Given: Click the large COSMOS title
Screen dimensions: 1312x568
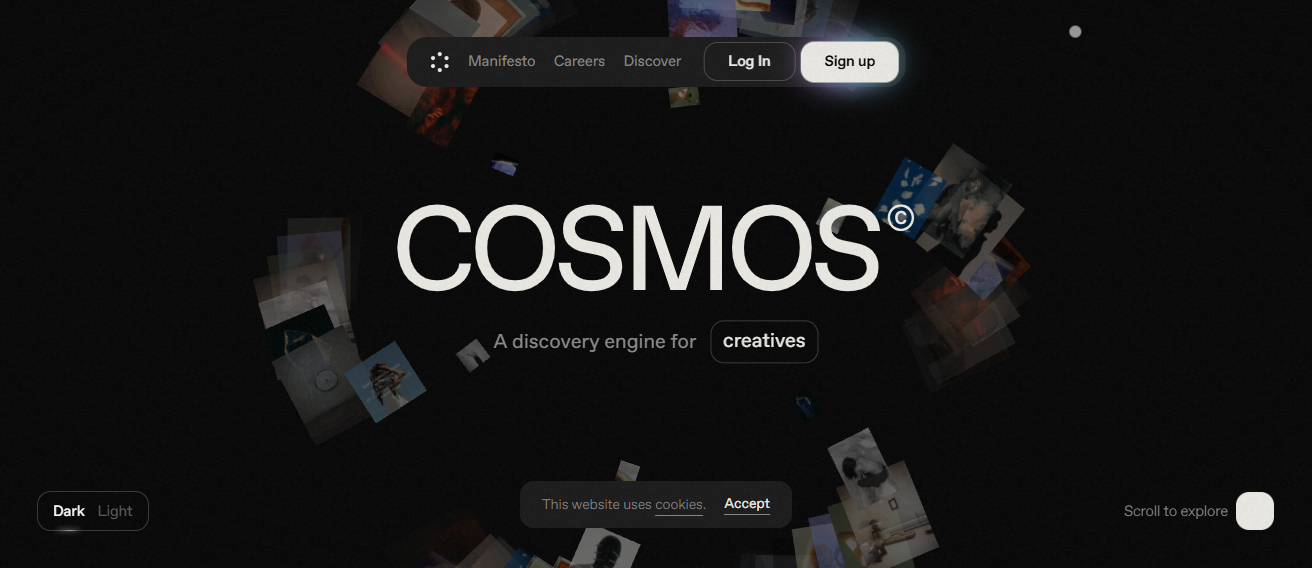Looking at the screenshot, I should coord(637,248).
